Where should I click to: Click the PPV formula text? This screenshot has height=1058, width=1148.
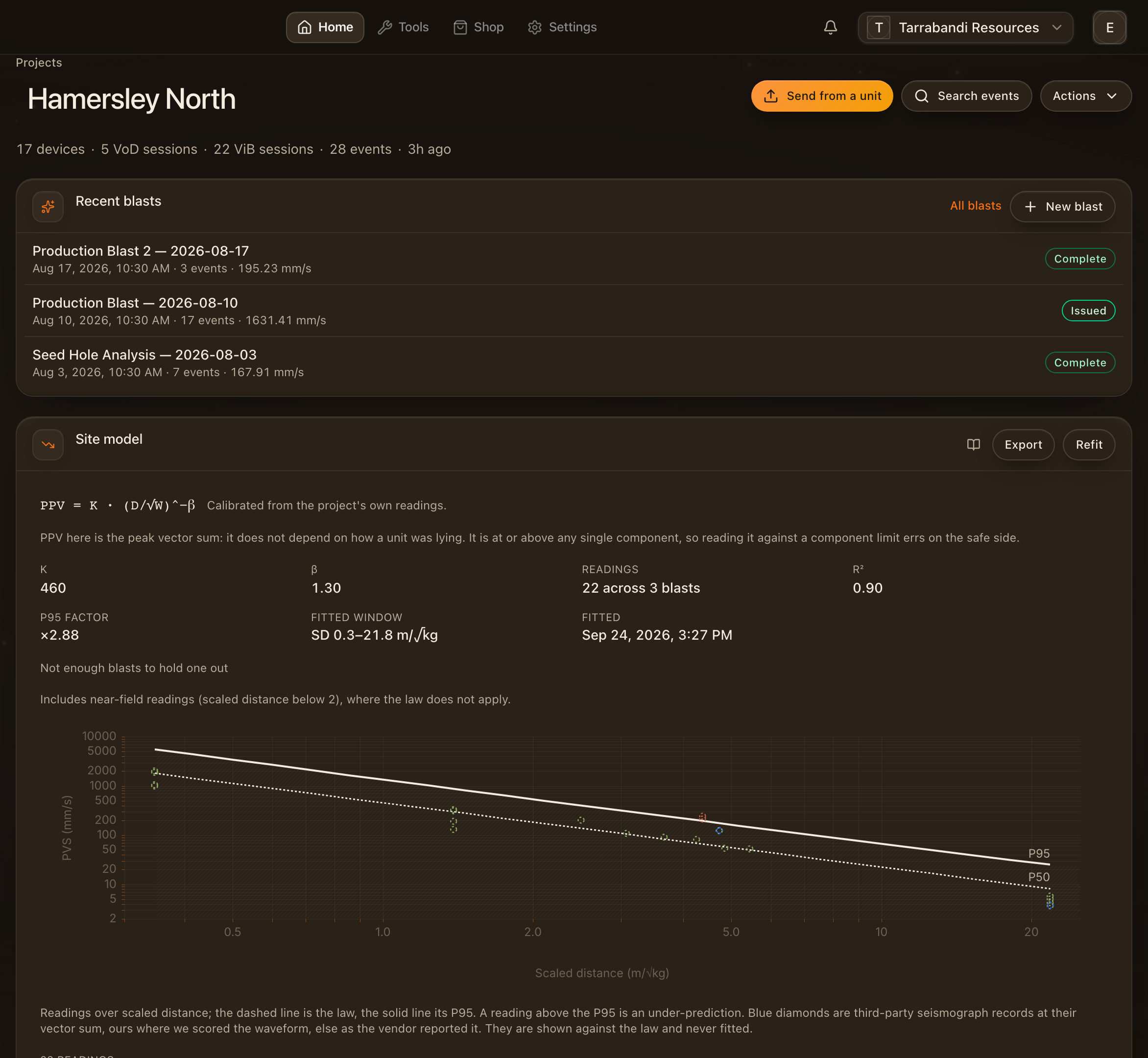coord(118,505)
